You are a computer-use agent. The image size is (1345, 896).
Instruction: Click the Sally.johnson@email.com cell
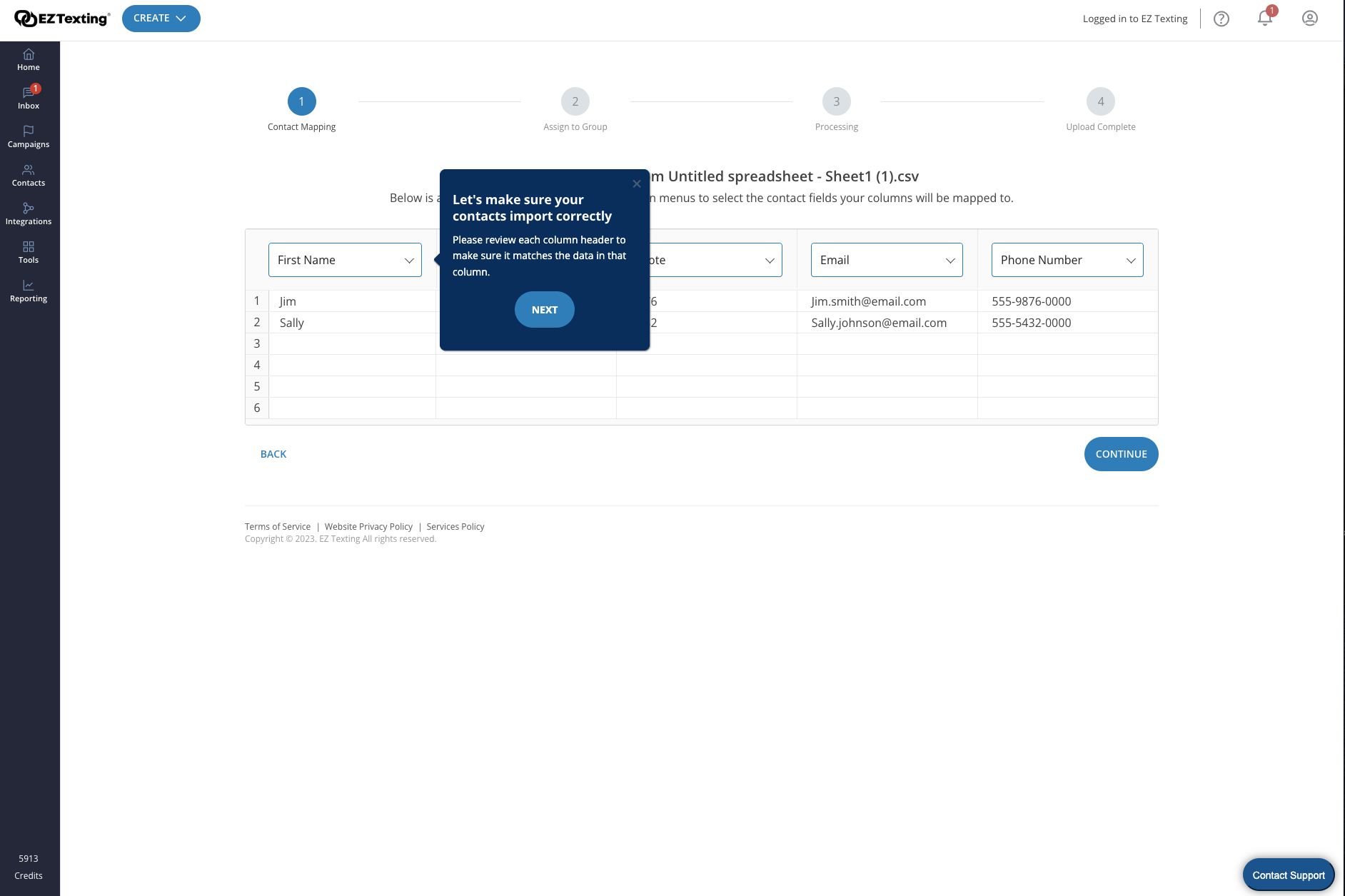pos(887,323)
